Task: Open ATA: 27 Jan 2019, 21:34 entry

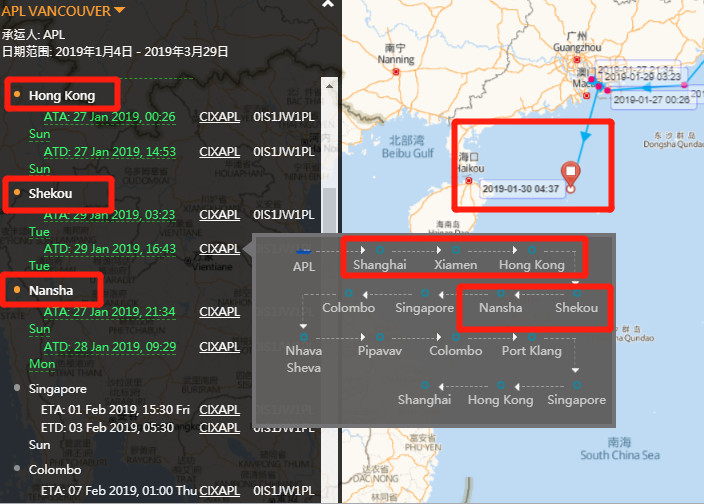Action: pos(110,311)
